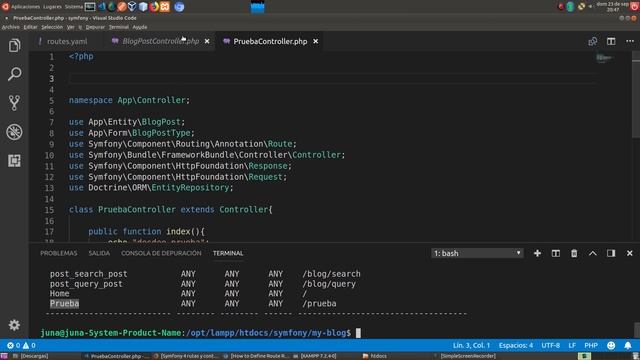640x360 pixels.
Task: Switch to the BlogPostController.php tab
Action: click(160, 41)
